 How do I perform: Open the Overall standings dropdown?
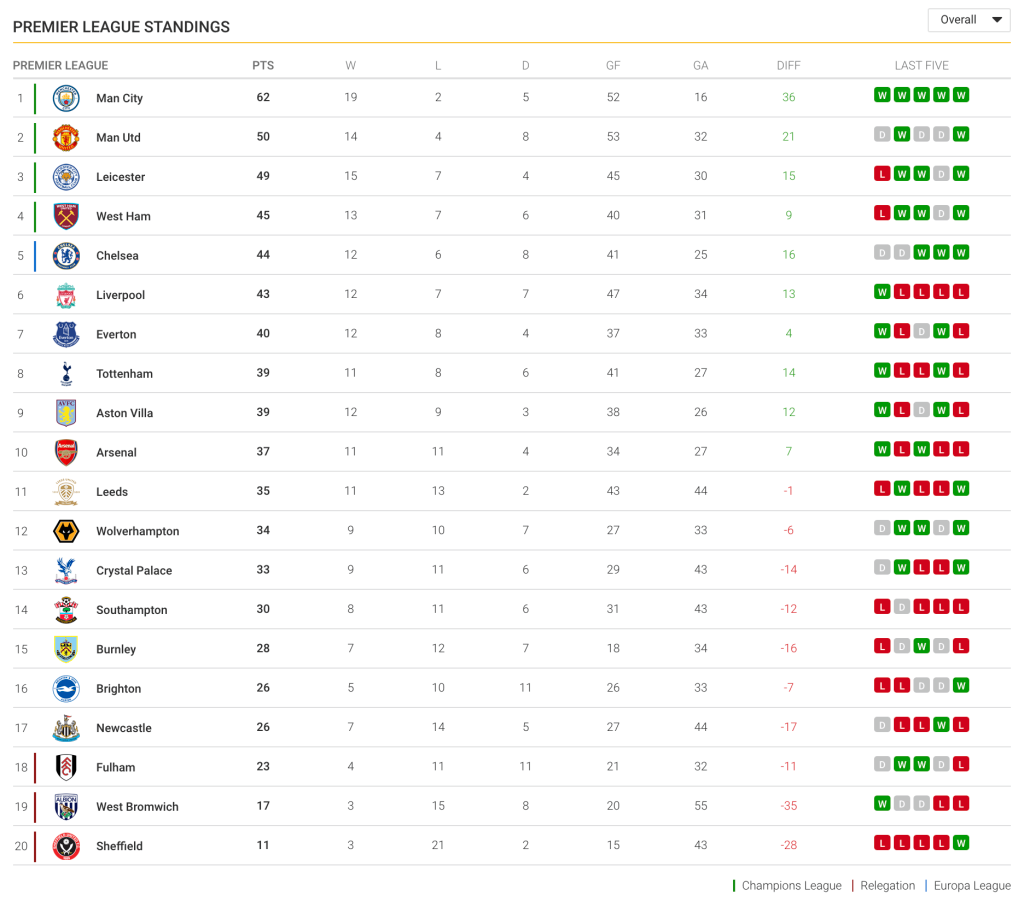coord(969,20)
